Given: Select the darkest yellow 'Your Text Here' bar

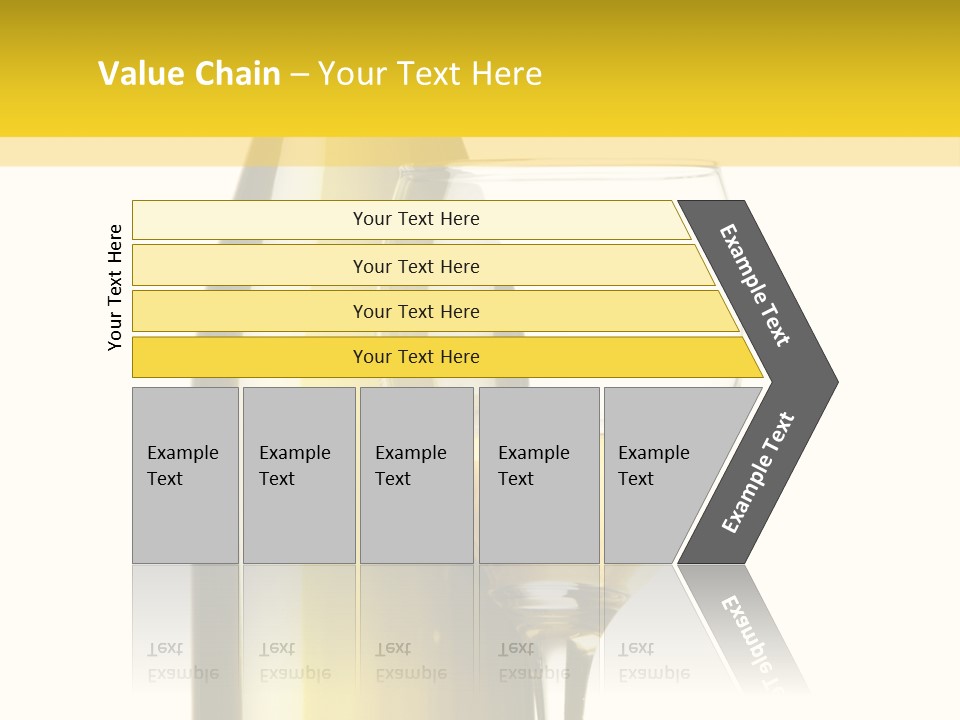Looking at the screenshot, I should click(x=415, y=357).
